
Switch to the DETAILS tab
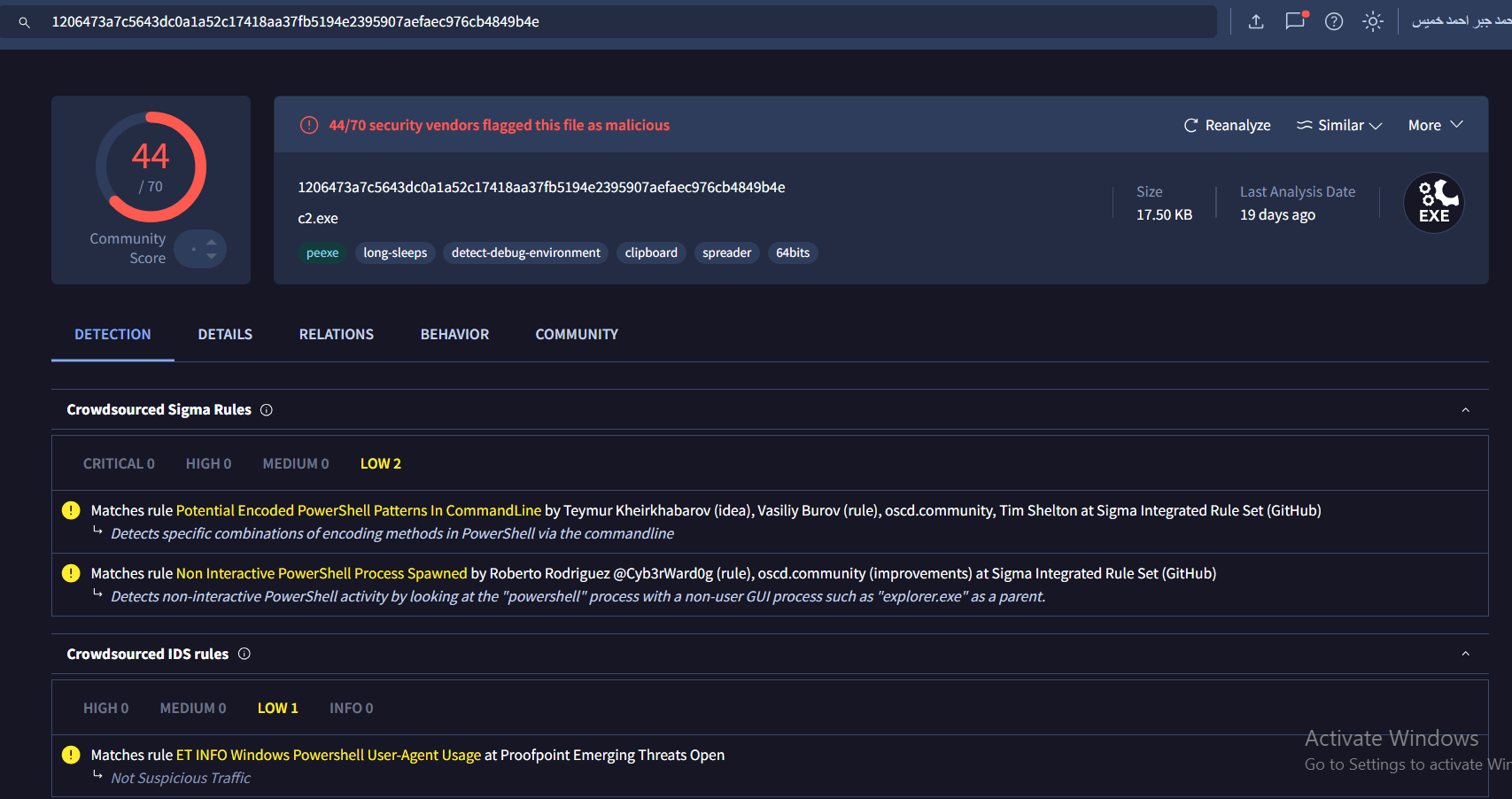point(225,335)
